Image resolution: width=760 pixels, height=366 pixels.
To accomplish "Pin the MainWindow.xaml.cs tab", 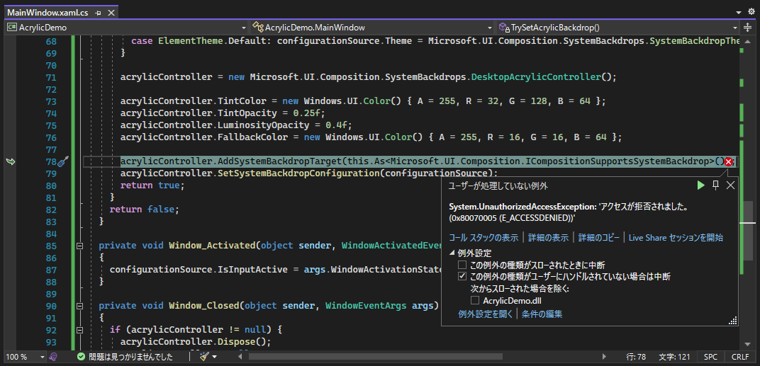I will coord(99,13).
